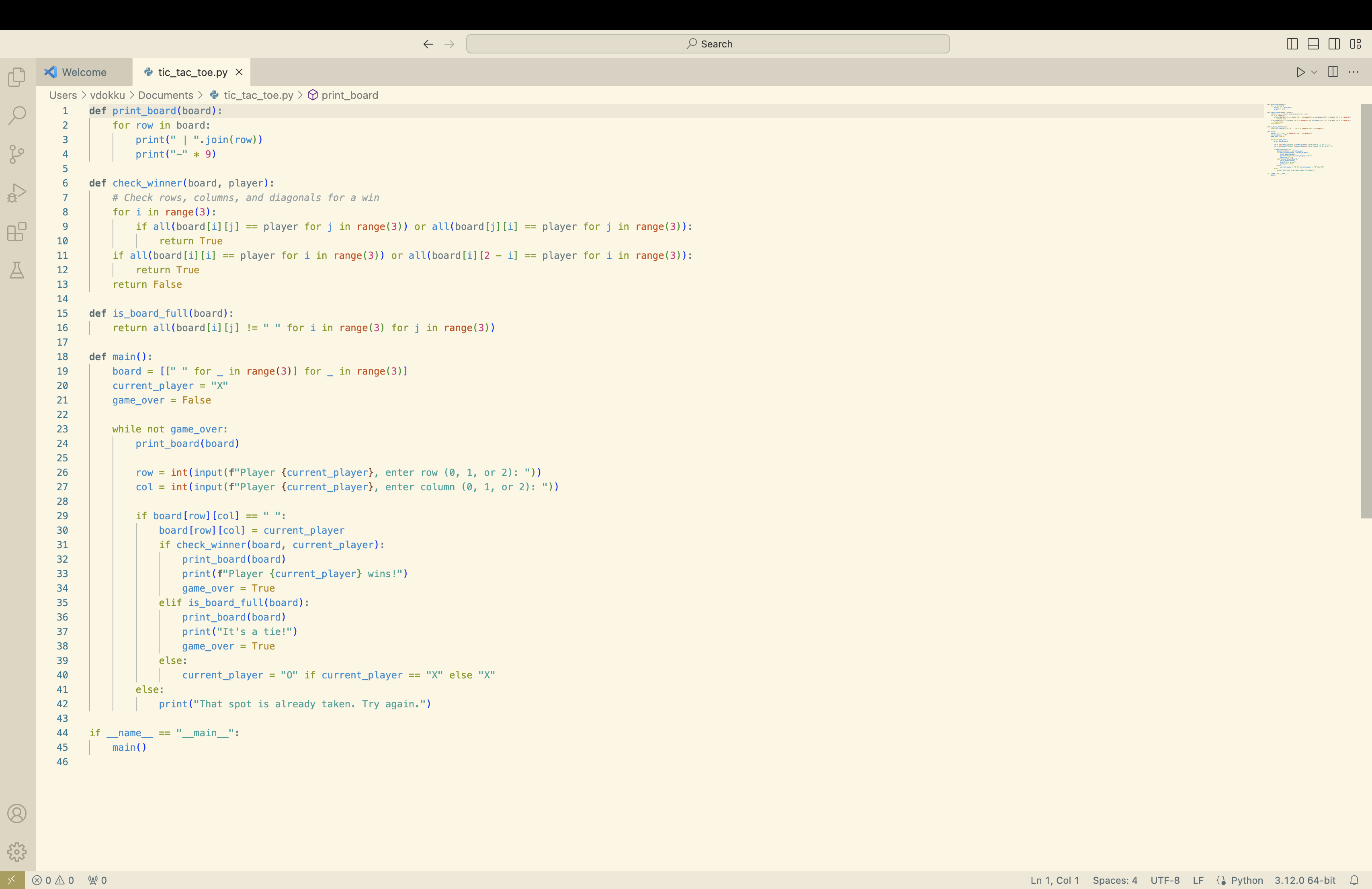1372x889 pixels.
Task: Open the Extensions view
Action: [17, 231]
